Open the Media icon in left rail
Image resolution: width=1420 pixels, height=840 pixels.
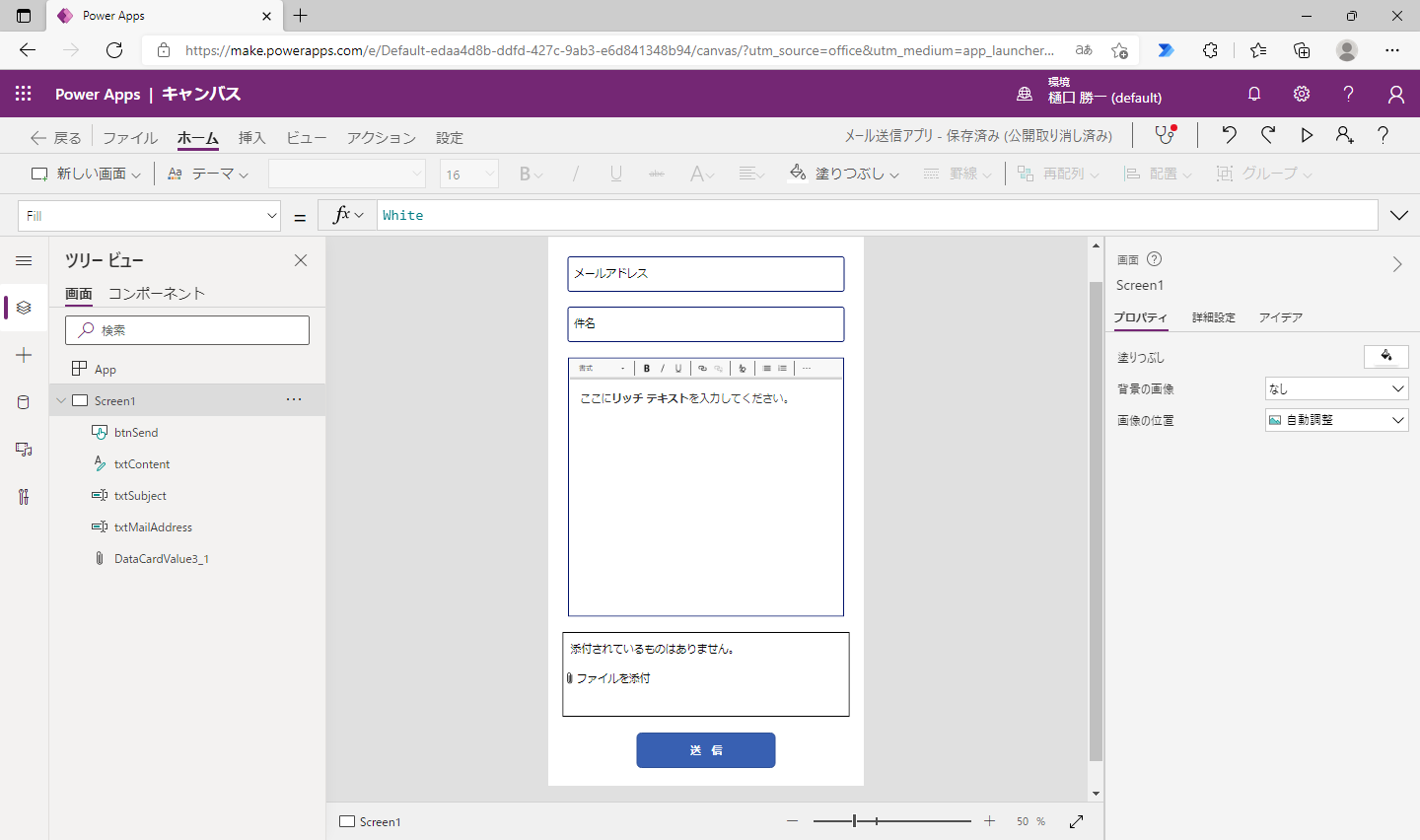tap(25, 450)
